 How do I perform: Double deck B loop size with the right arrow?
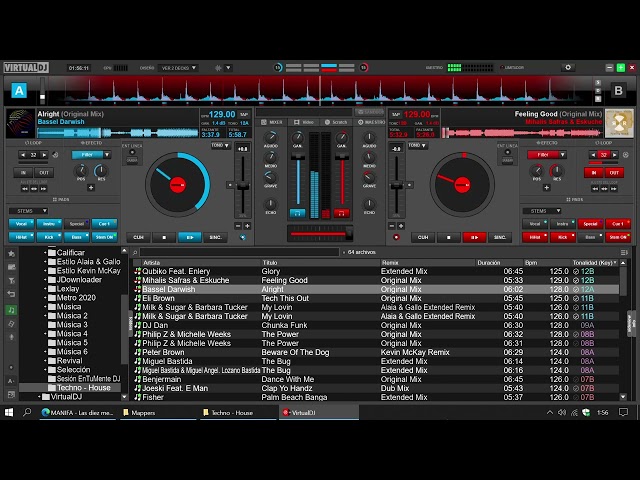pos(614,155)
